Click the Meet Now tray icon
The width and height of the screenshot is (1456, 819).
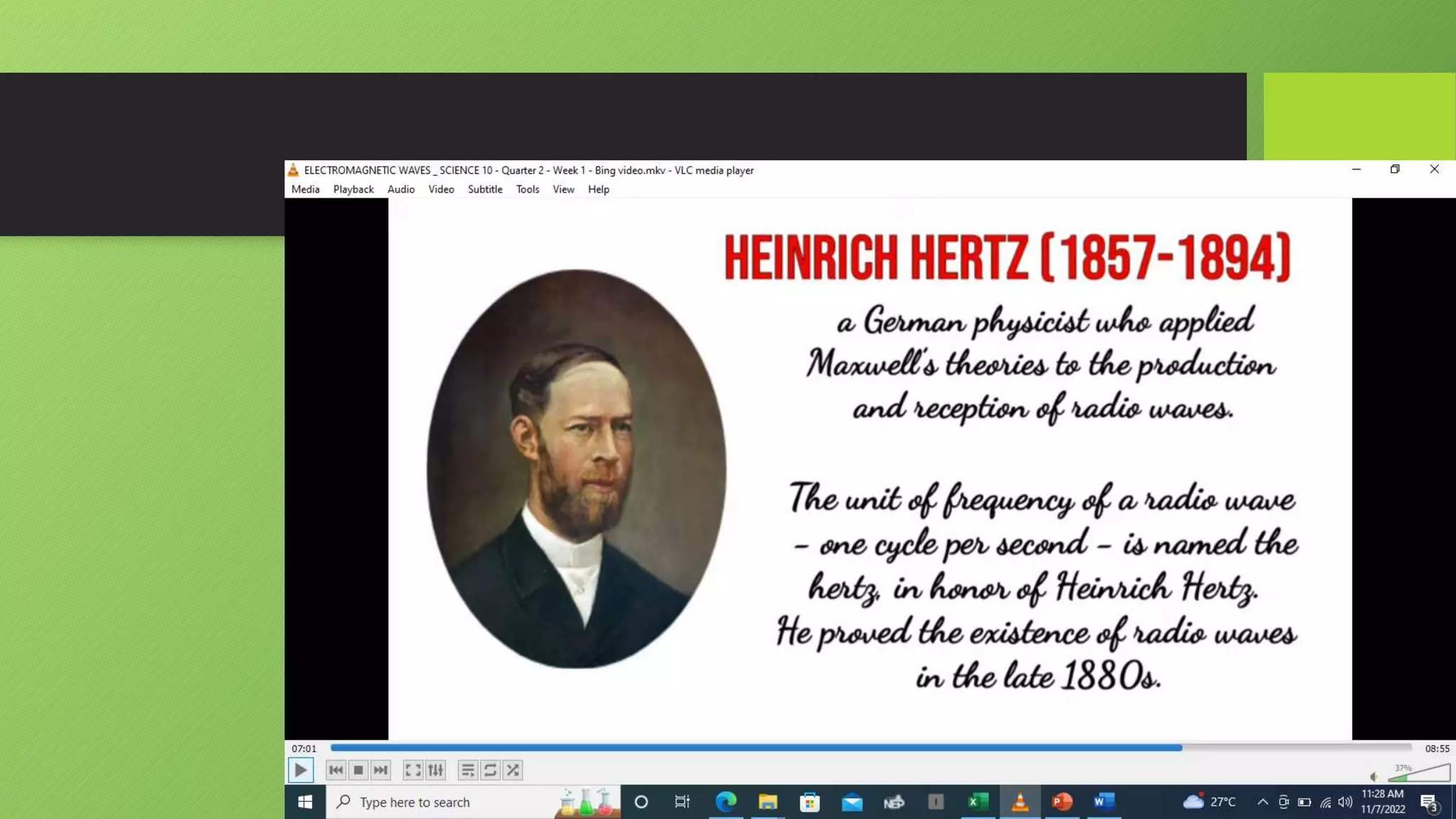(1283, 802)
